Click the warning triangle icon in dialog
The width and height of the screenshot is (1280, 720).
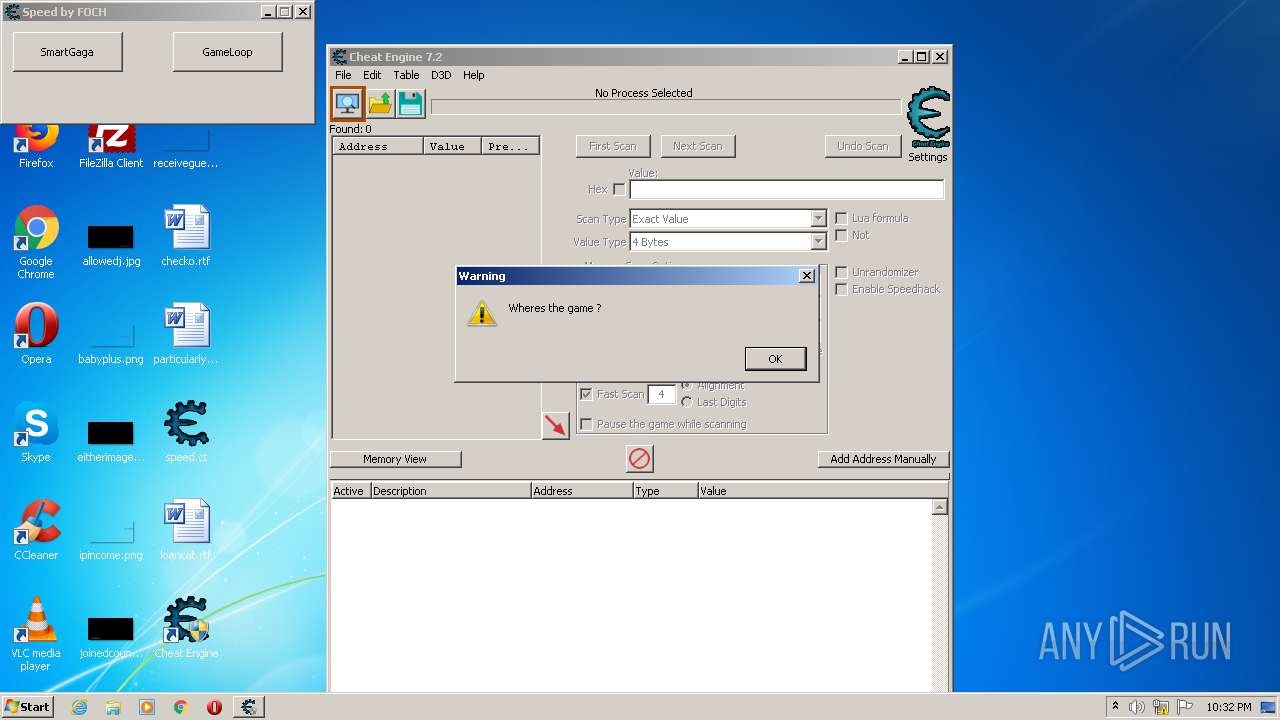(481, 313)
